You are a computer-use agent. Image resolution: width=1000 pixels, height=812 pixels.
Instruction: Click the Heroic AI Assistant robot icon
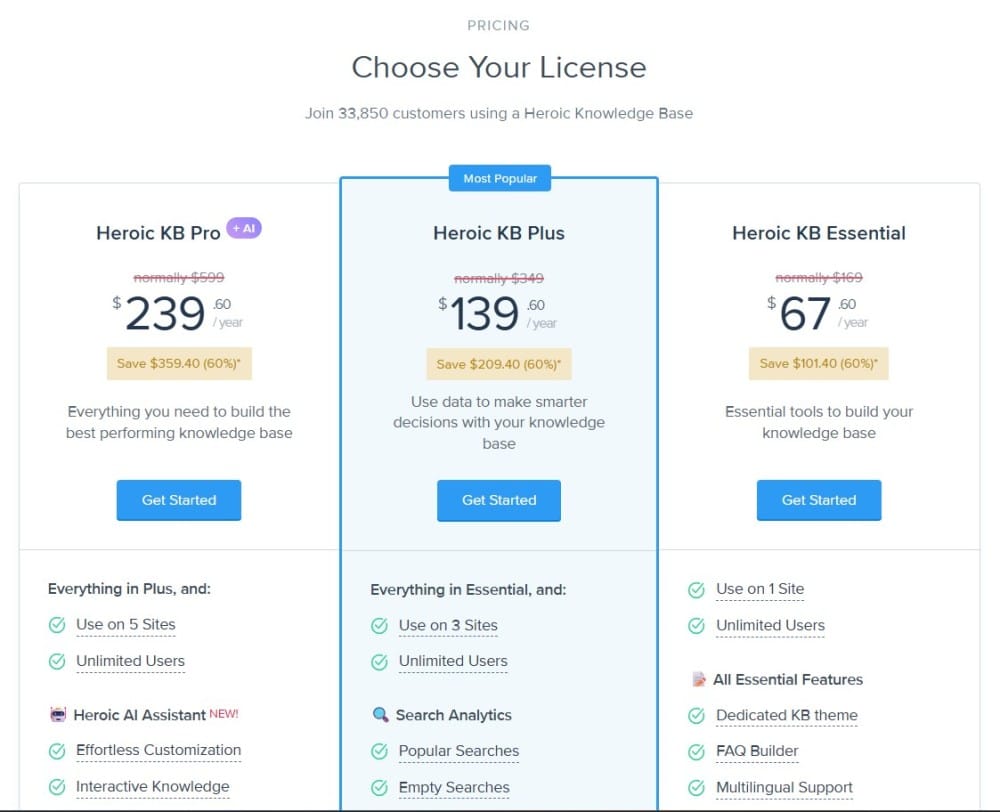click(x=59, y=714)
